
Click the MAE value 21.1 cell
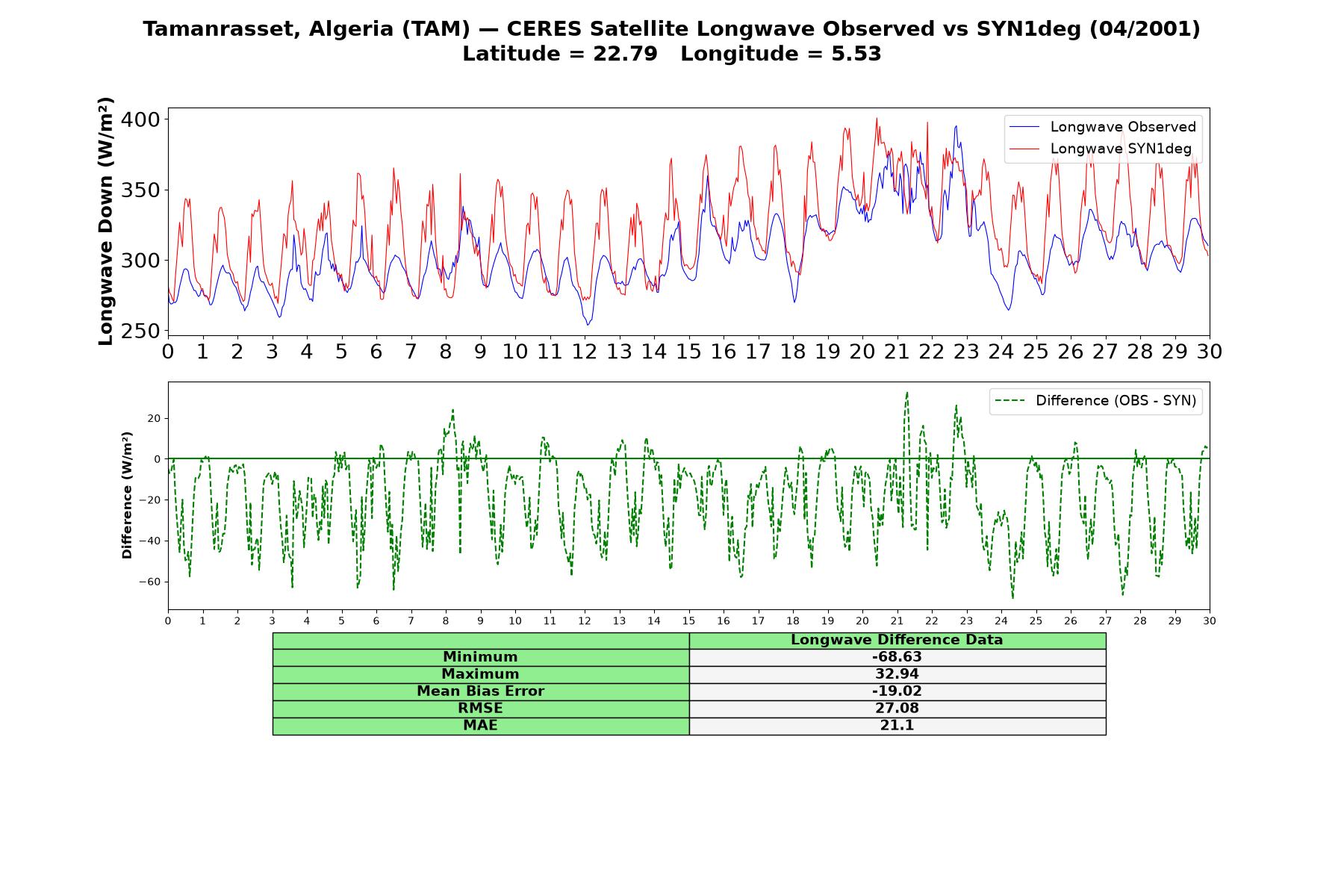pyautogui.click(x=897, y=726)
